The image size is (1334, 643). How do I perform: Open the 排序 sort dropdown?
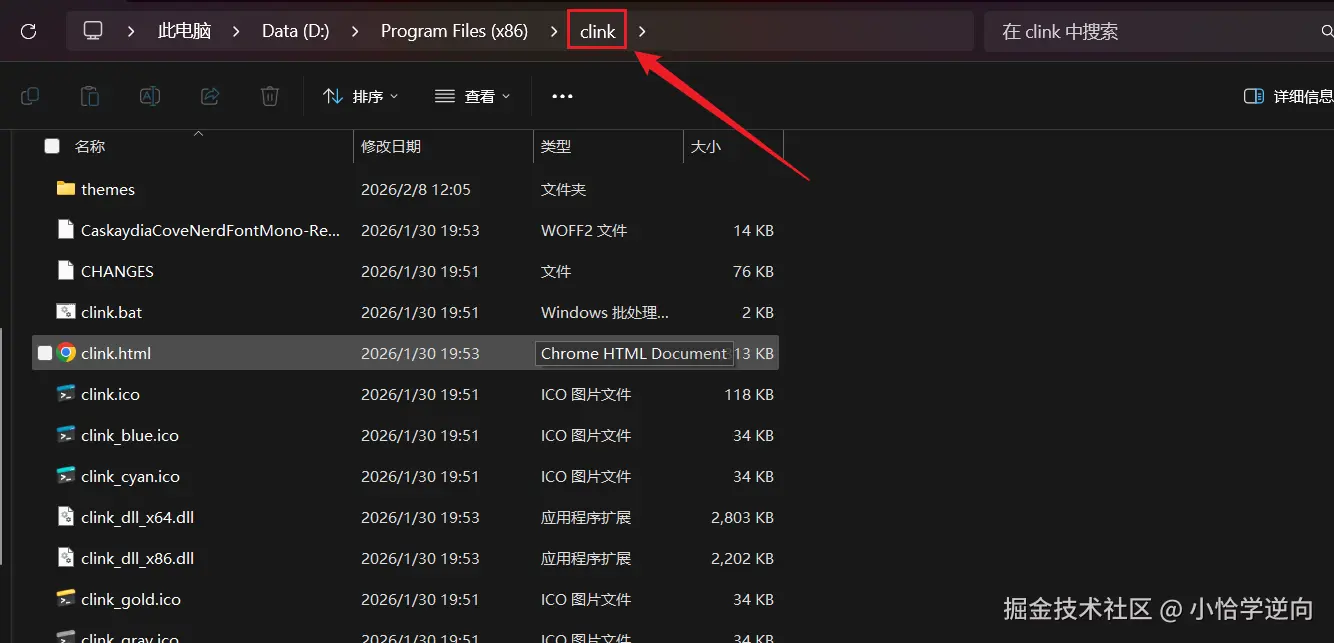point(360,96)
